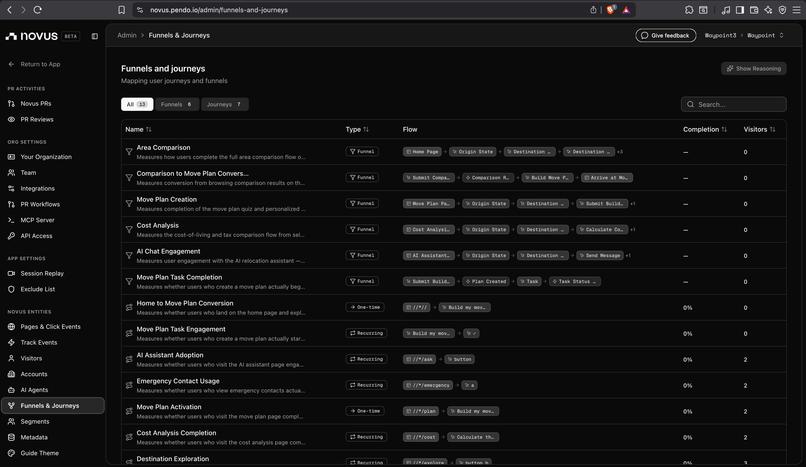Select the All tab
Image resolution: width=806 pixels, height=467 pixels.
[x=137, y=104]
